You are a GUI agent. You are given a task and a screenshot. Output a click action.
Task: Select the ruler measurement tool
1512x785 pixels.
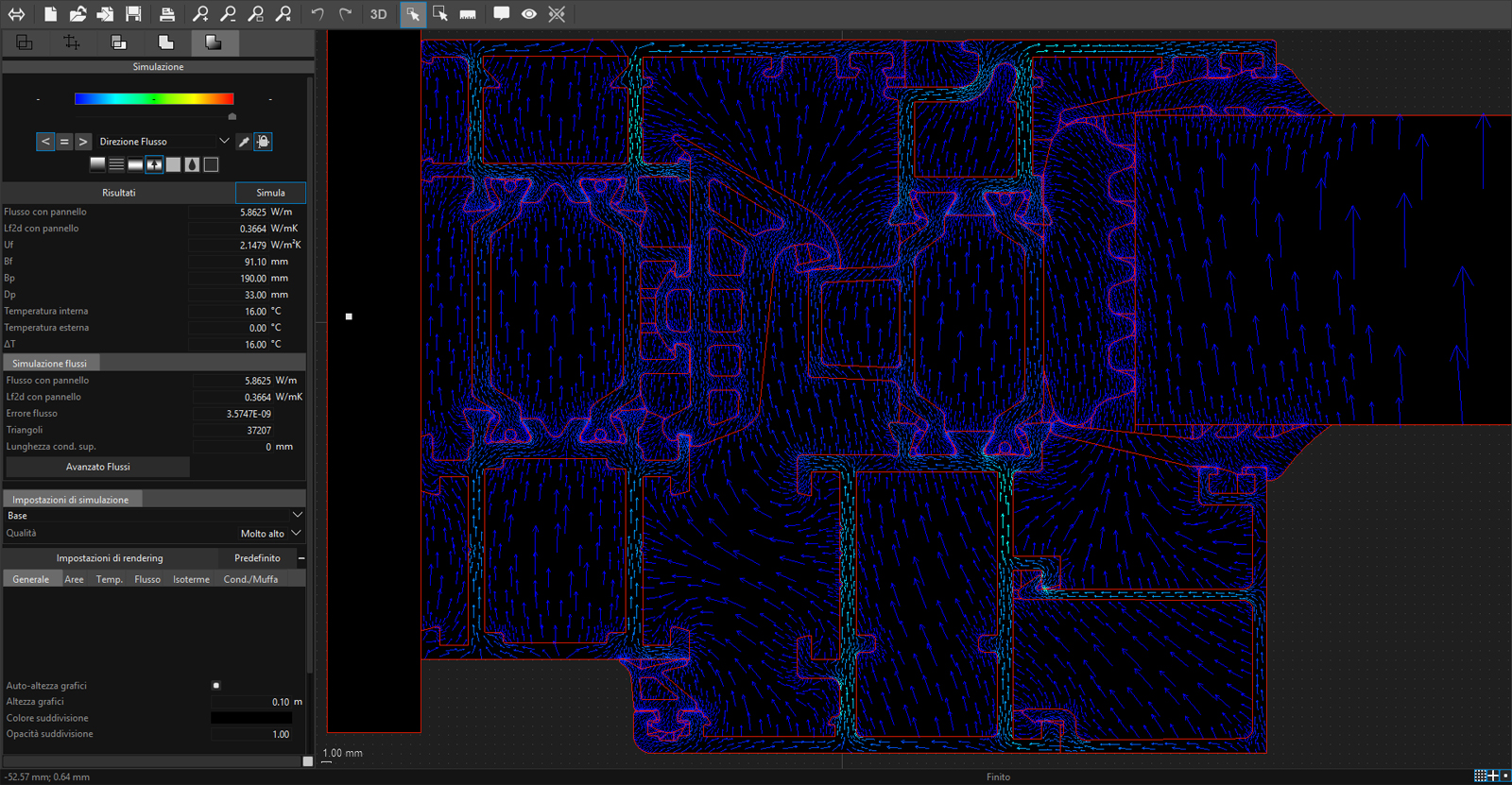[x=468, y=14]
